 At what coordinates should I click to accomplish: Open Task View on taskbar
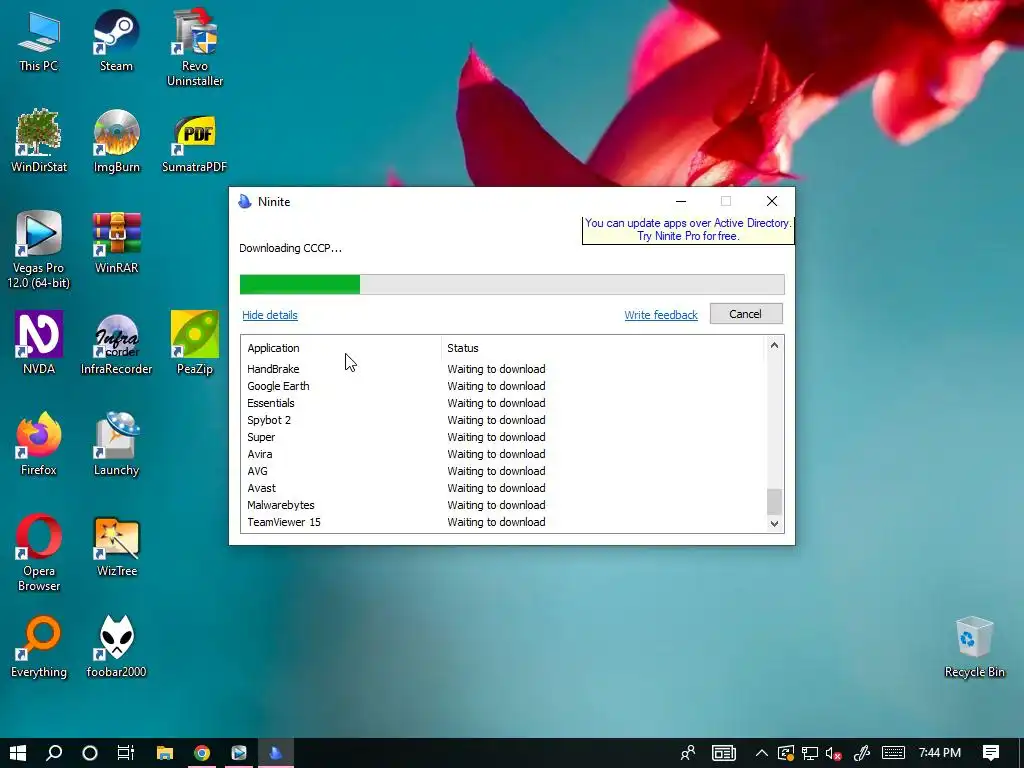125,753
